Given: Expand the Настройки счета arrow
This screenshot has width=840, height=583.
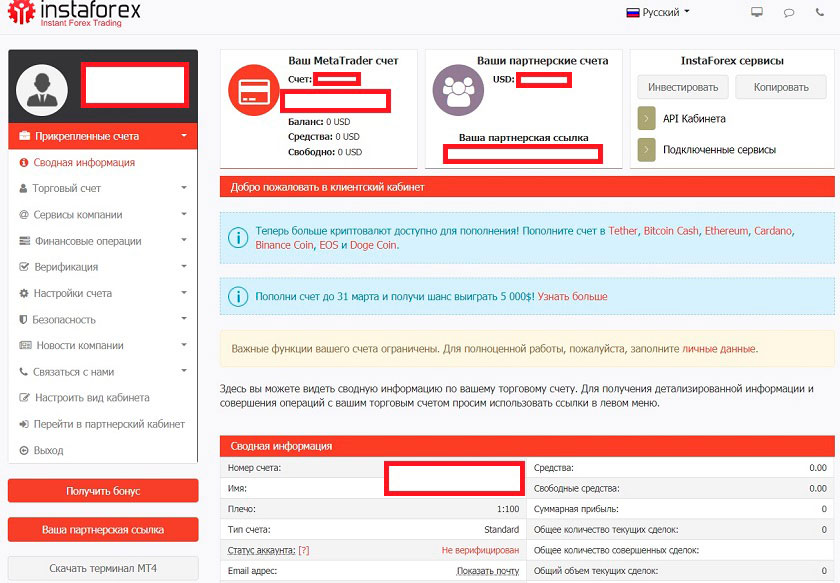Looking at the screenshot, I should [x=184, y=293].
